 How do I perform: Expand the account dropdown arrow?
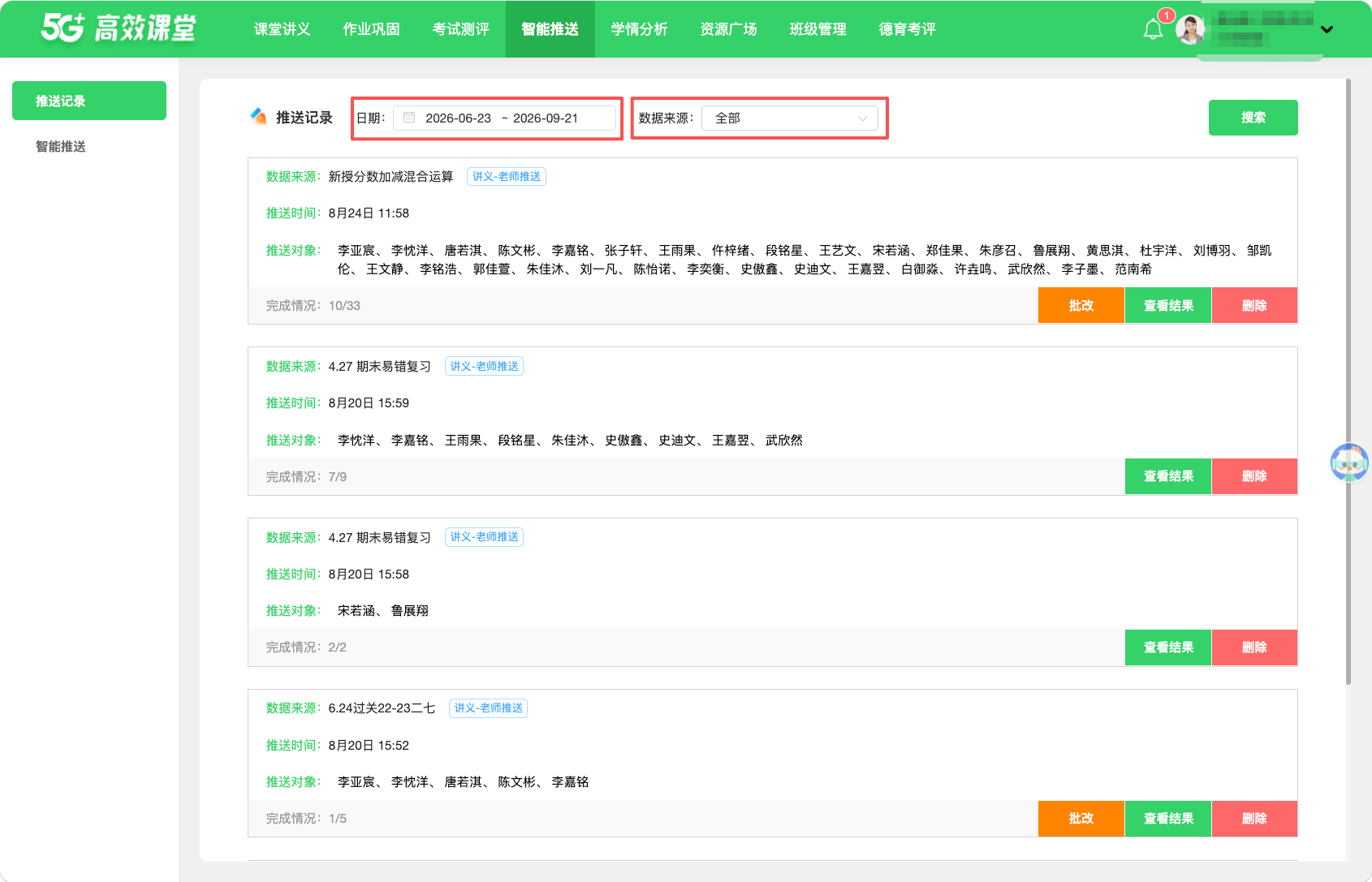pos(1327,30)
